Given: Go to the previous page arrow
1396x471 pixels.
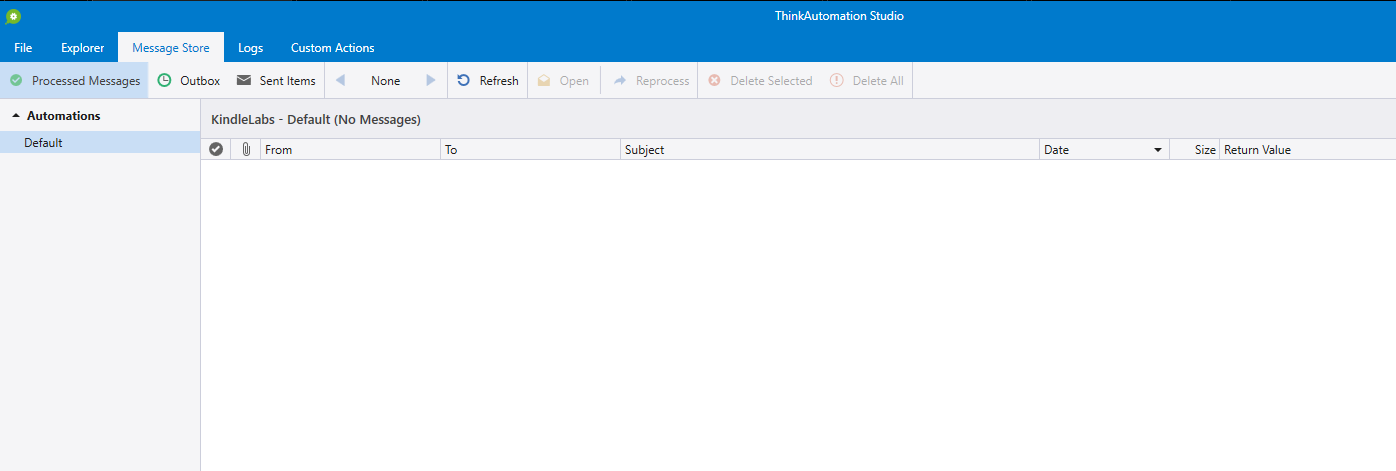Looking at the screenshot, I should [x=341, y=81].
